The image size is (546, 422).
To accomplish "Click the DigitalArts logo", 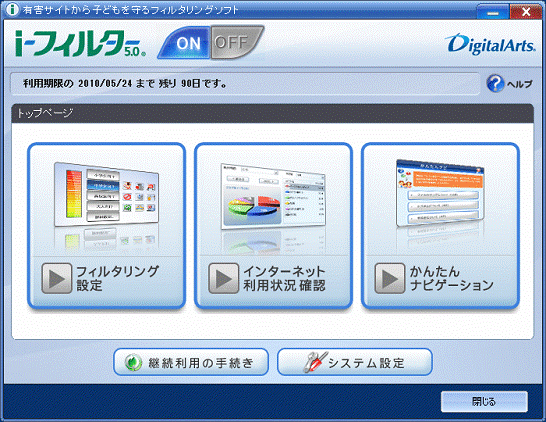I will 490,44.
